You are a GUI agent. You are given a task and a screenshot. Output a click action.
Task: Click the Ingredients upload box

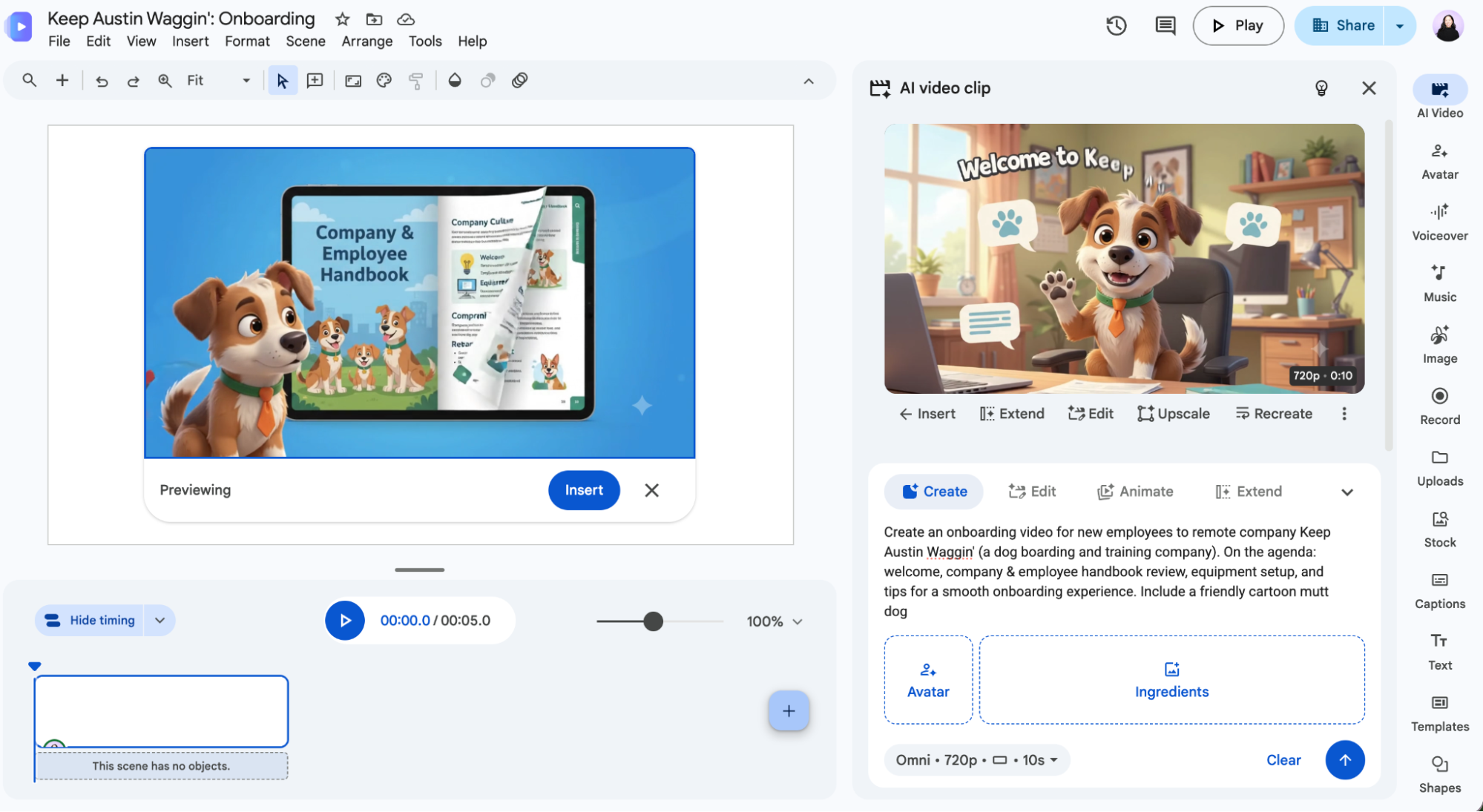1171,680
